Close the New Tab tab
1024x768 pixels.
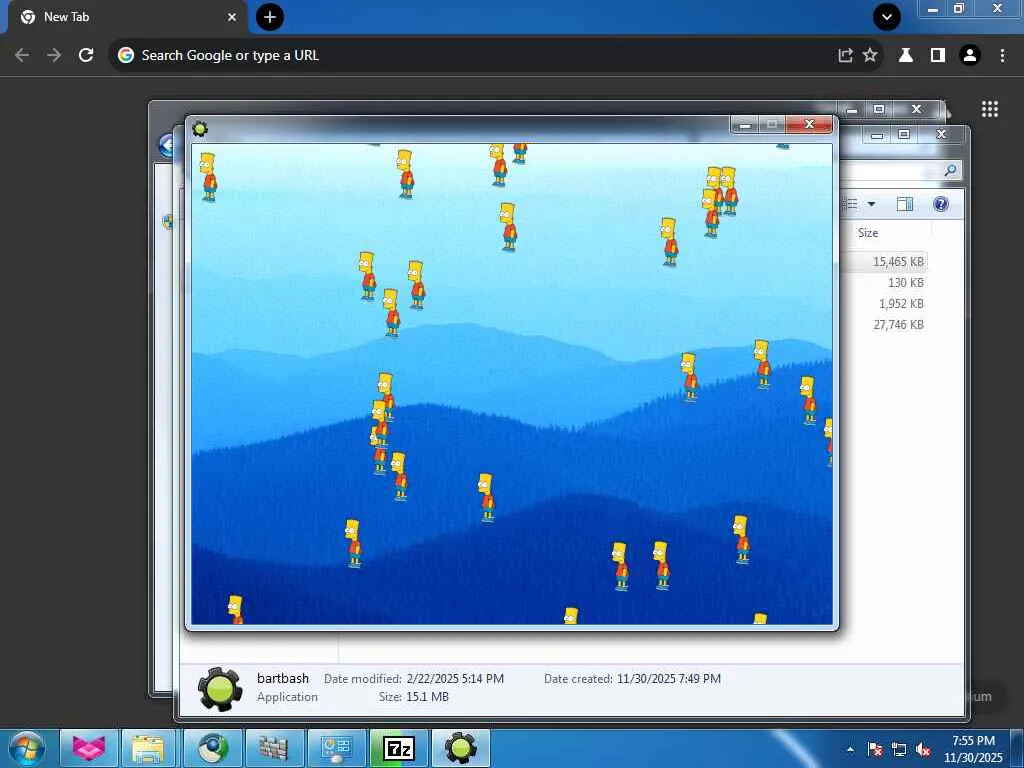click(232, 17)
